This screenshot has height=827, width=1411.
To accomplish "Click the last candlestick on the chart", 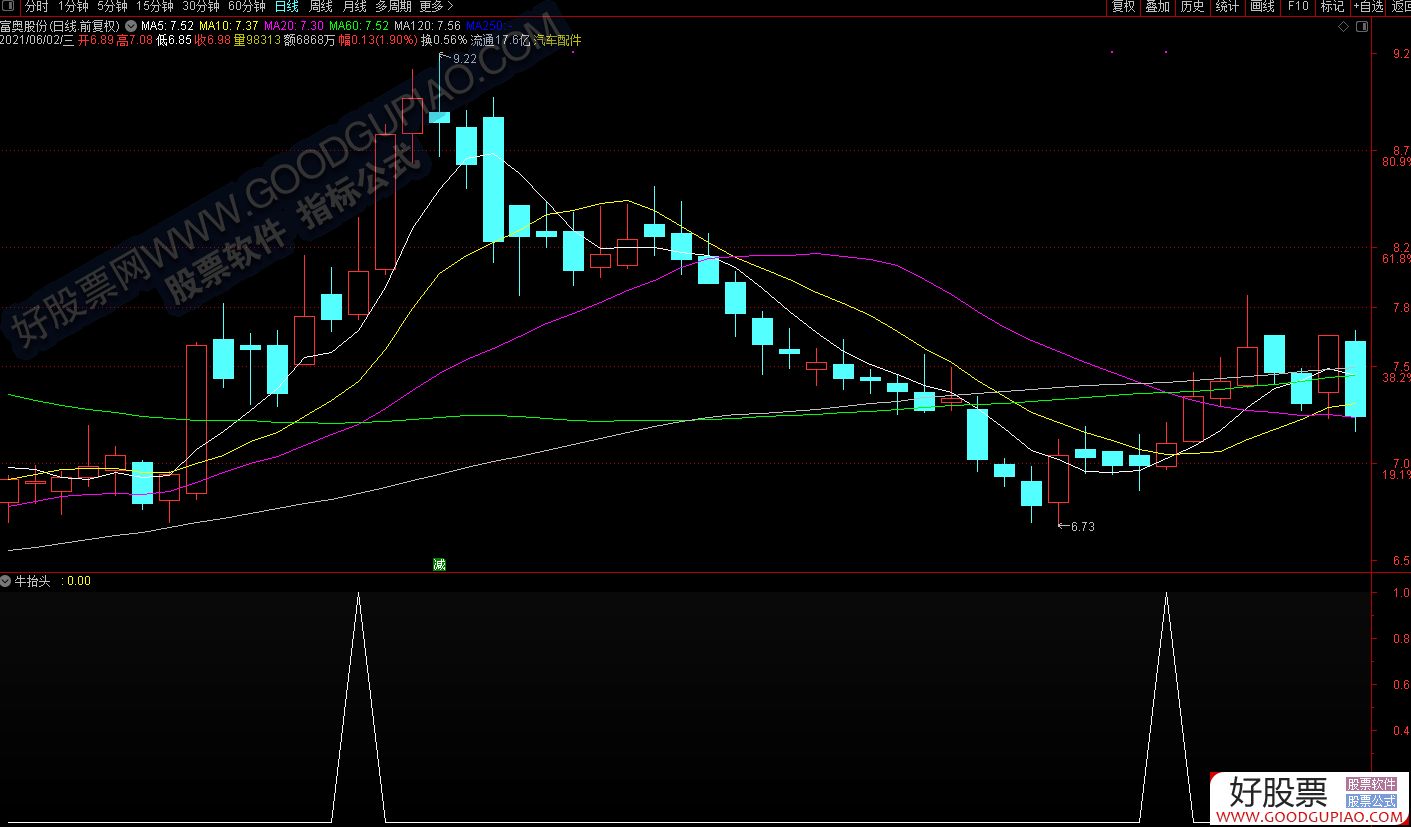I will pyautogui.click(x=1356, y=379).
